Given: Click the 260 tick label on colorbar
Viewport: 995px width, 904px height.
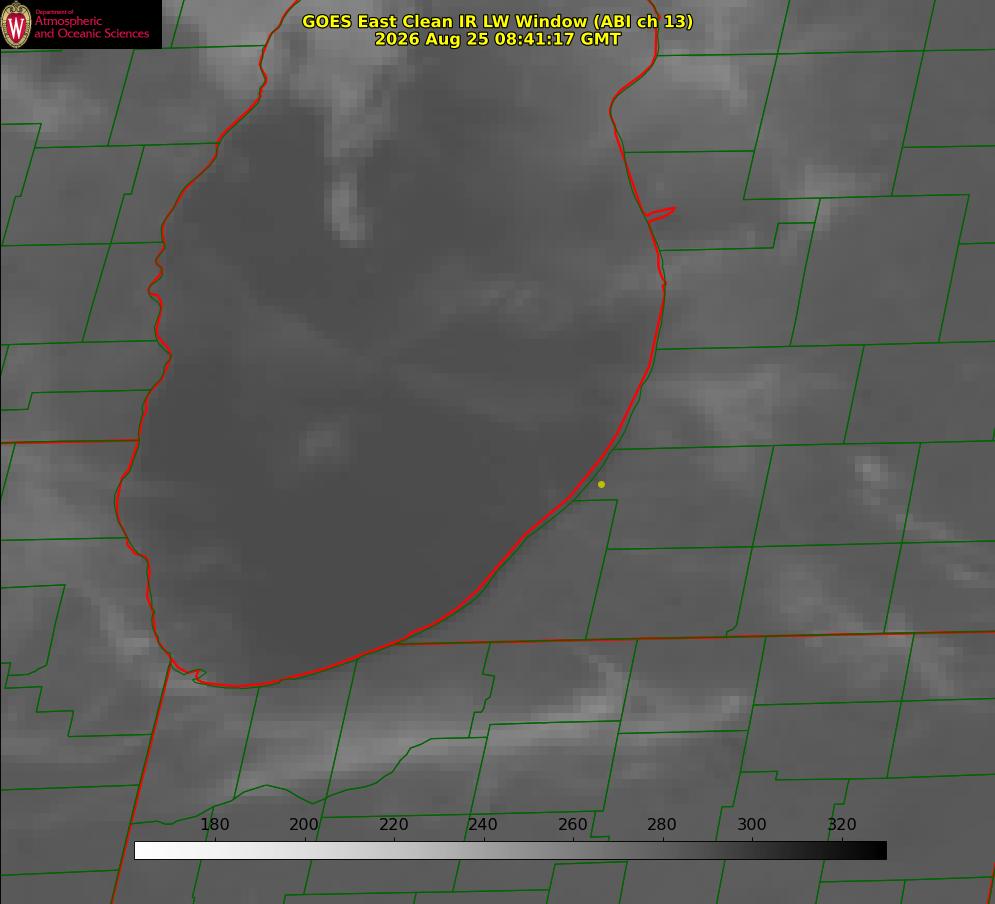Looking at the screenshot, I should (x=572, y=824).
